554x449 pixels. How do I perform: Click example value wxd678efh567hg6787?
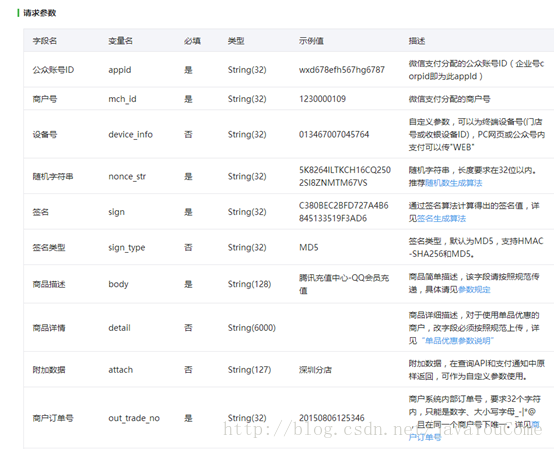pyautogui.click(x=342, y=70)
